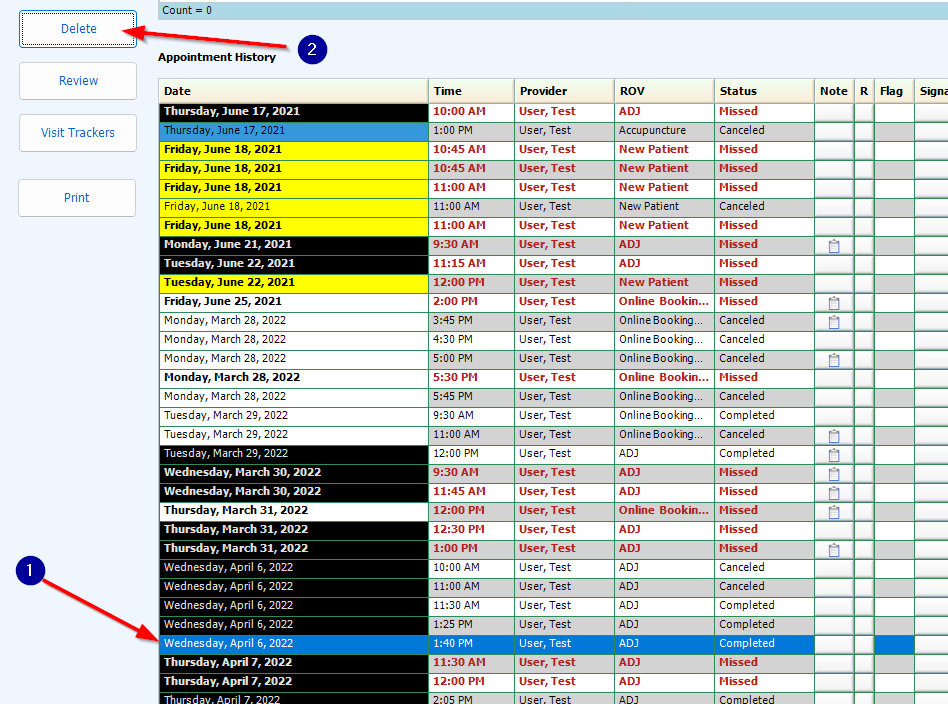The image size is (948, 704).
Task: Click the R column header
Action: [x=864, y=91]
